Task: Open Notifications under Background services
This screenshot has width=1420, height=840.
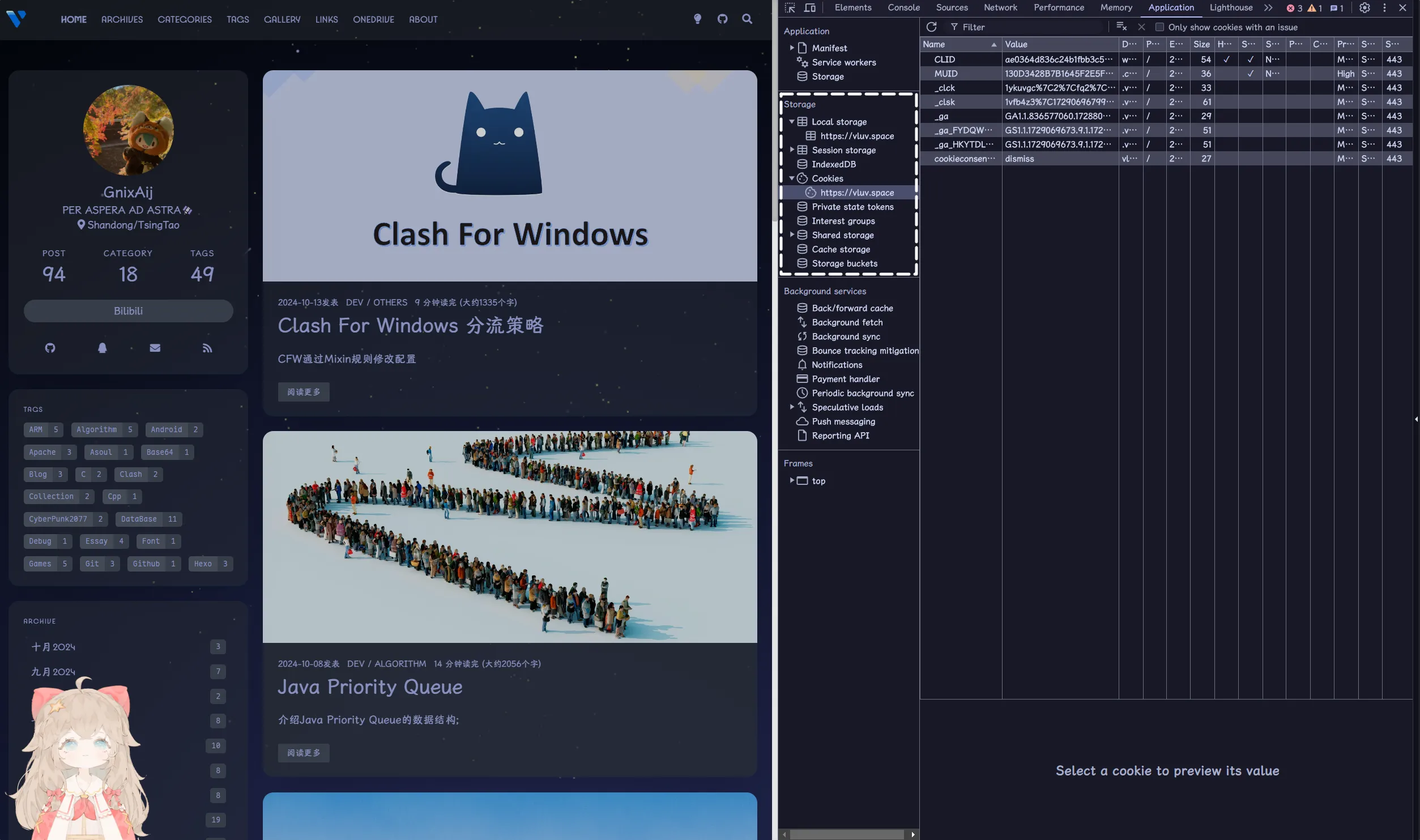Action: click(x=837, y=365)
